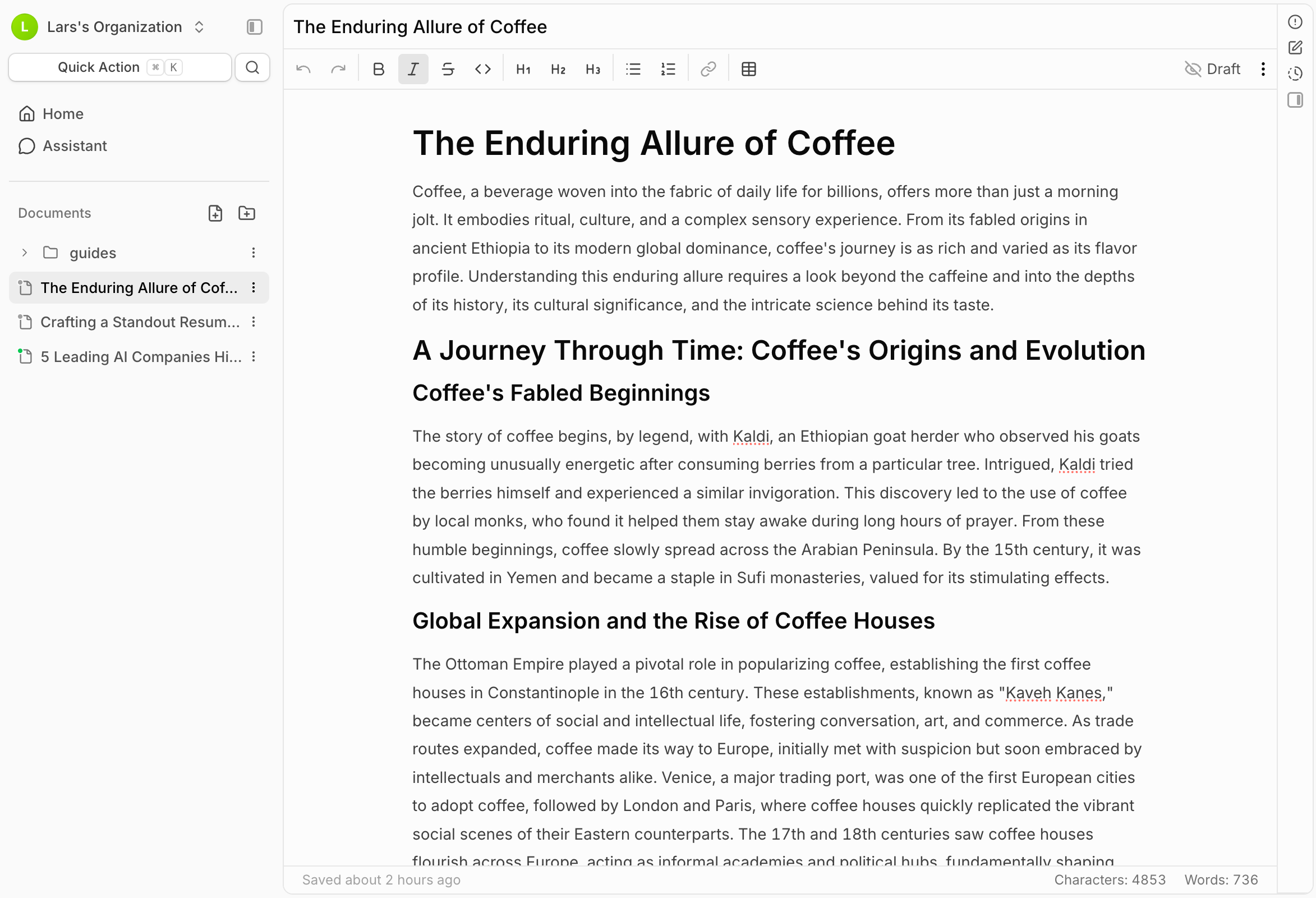Insert inline code formatting
The height and width of the screenshot is (898, 1316).
(x=482, y=69)
